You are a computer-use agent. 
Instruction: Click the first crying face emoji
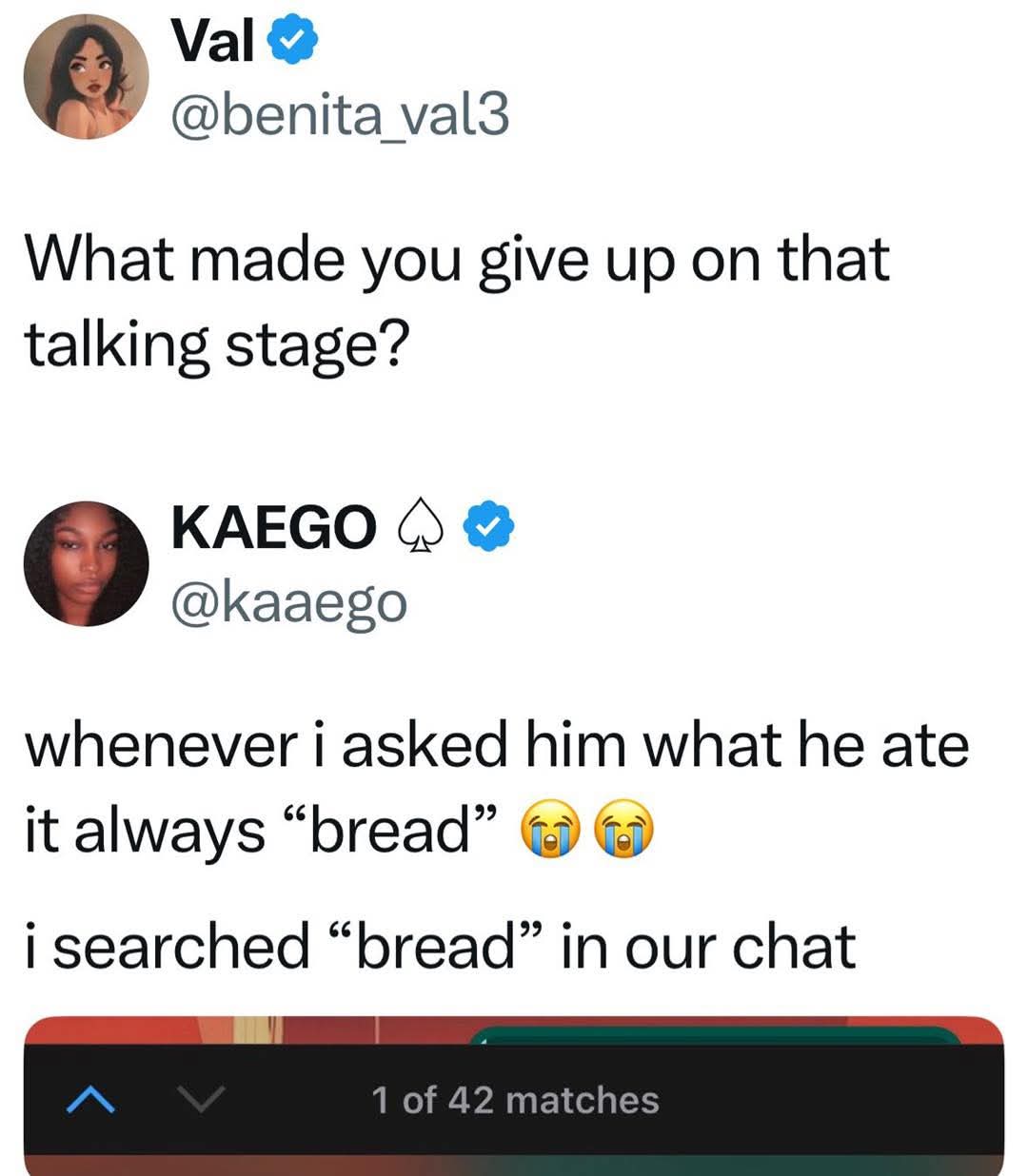[550, 829]
